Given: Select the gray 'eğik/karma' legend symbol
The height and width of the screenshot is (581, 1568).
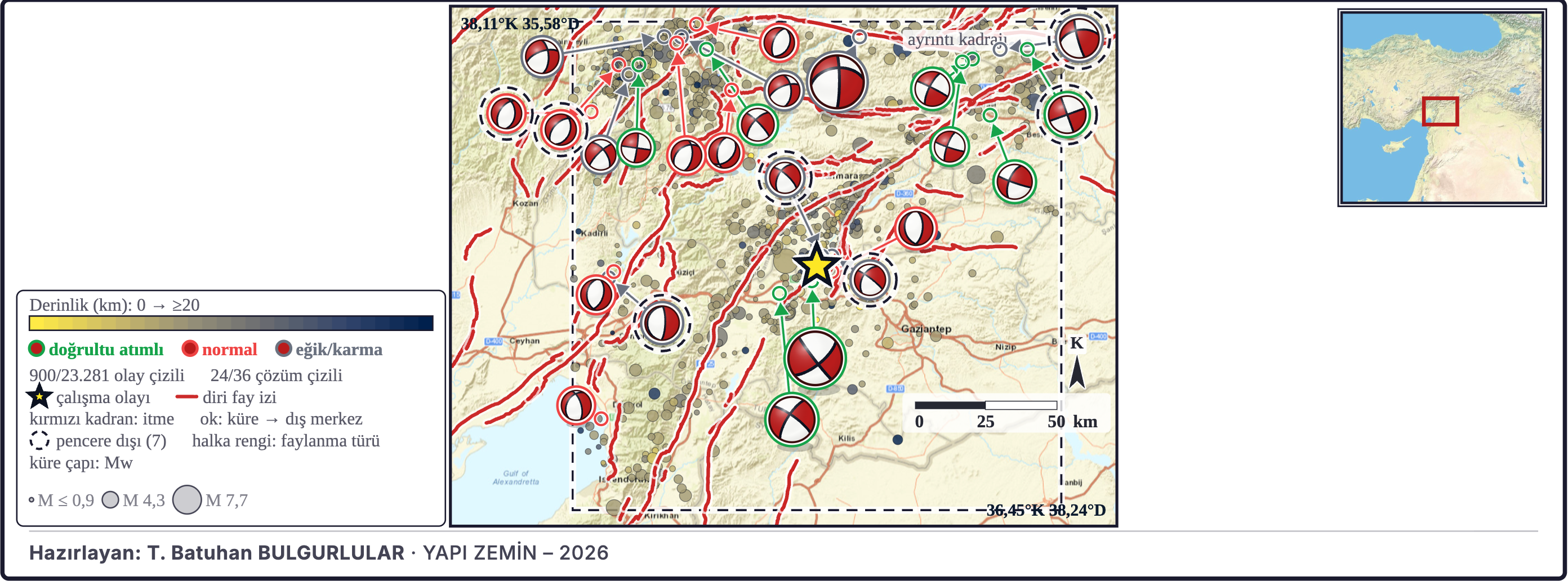Looking at the screenshot, I should coord(284,349).
